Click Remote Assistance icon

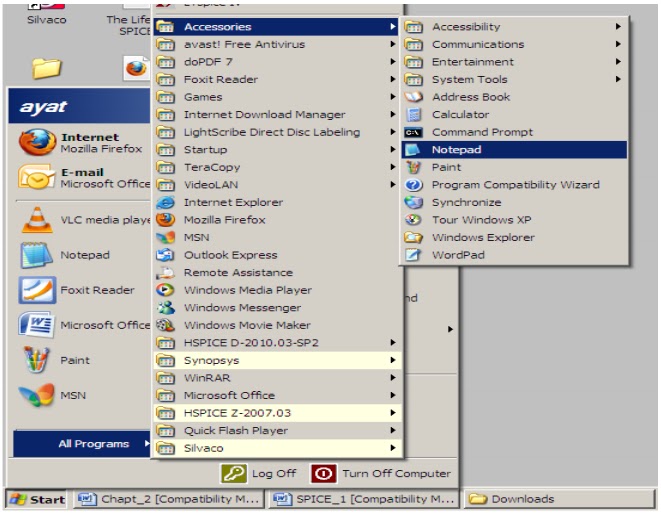click(165, 273)
